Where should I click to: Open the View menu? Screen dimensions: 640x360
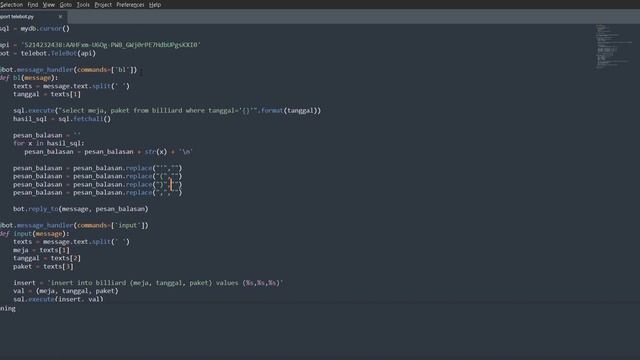[49, 5]
